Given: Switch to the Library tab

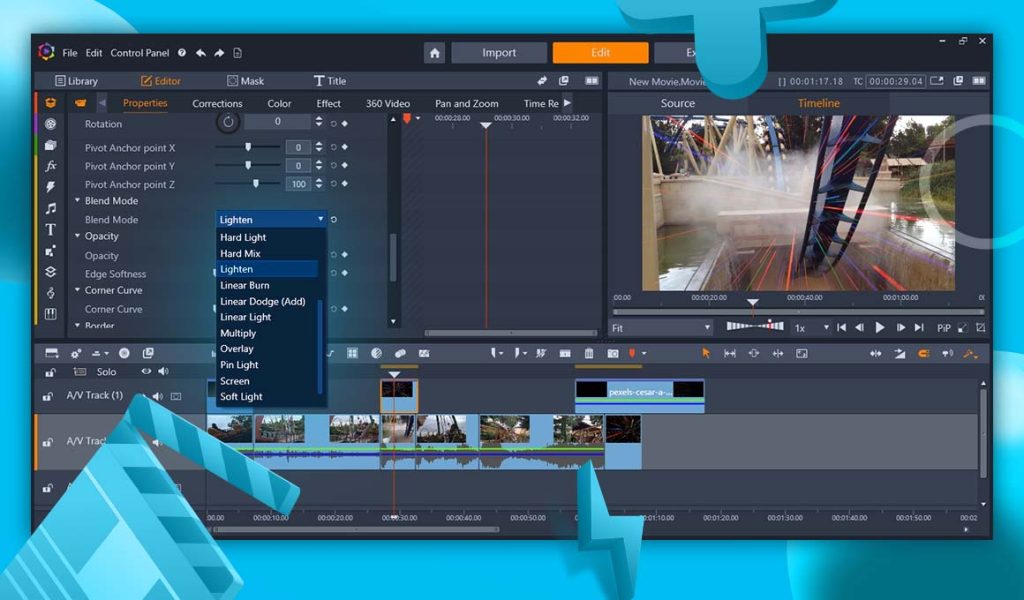Looking at the screenshot, I should pyautogui.click(x=76, y=81).
